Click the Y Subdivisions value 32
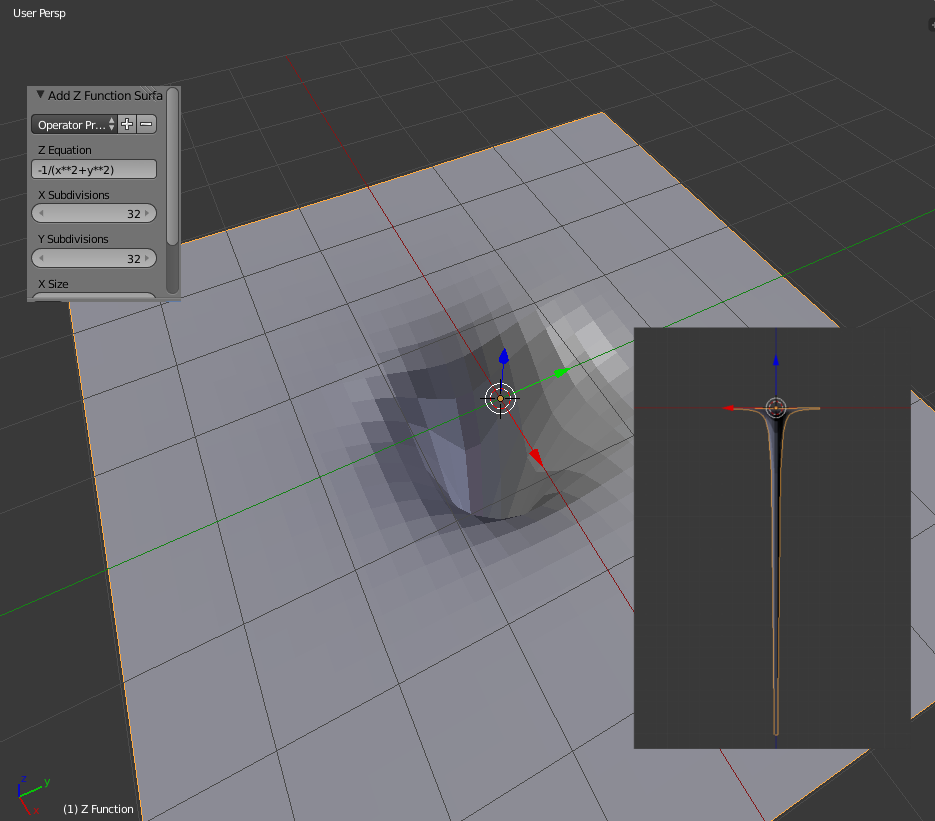Viewport: 935px width, 821px height. pyautogui.click(x=134, y=259)
